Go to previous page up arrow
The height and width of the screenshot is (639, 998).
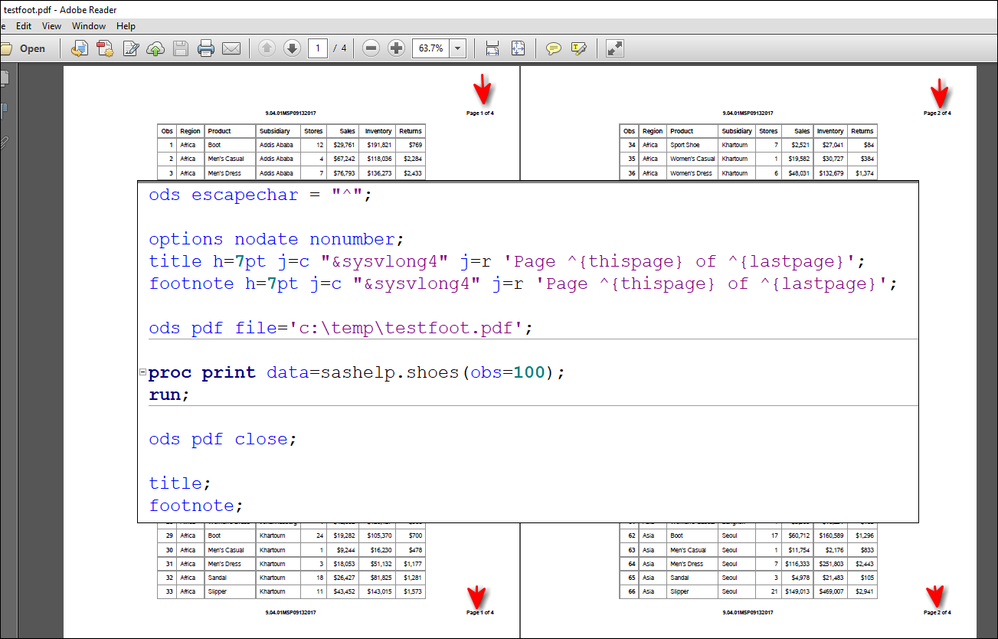click(267, 48)
